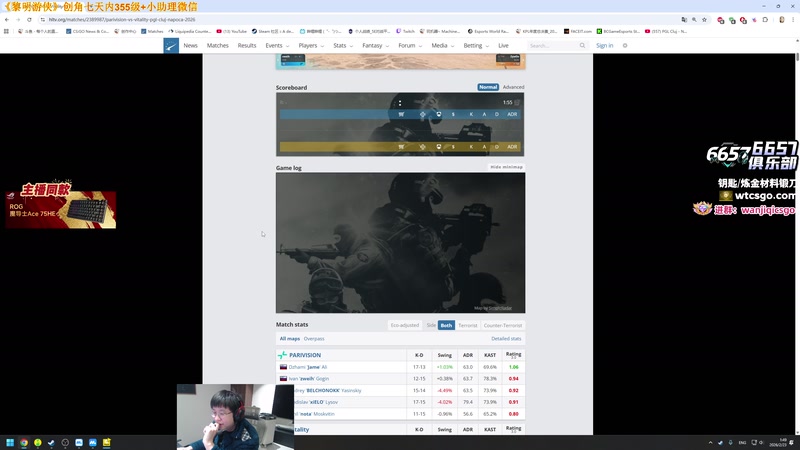The image size is (800, 450).
Task: Expand the Betting dropdown menu
Action: point(476,45)
